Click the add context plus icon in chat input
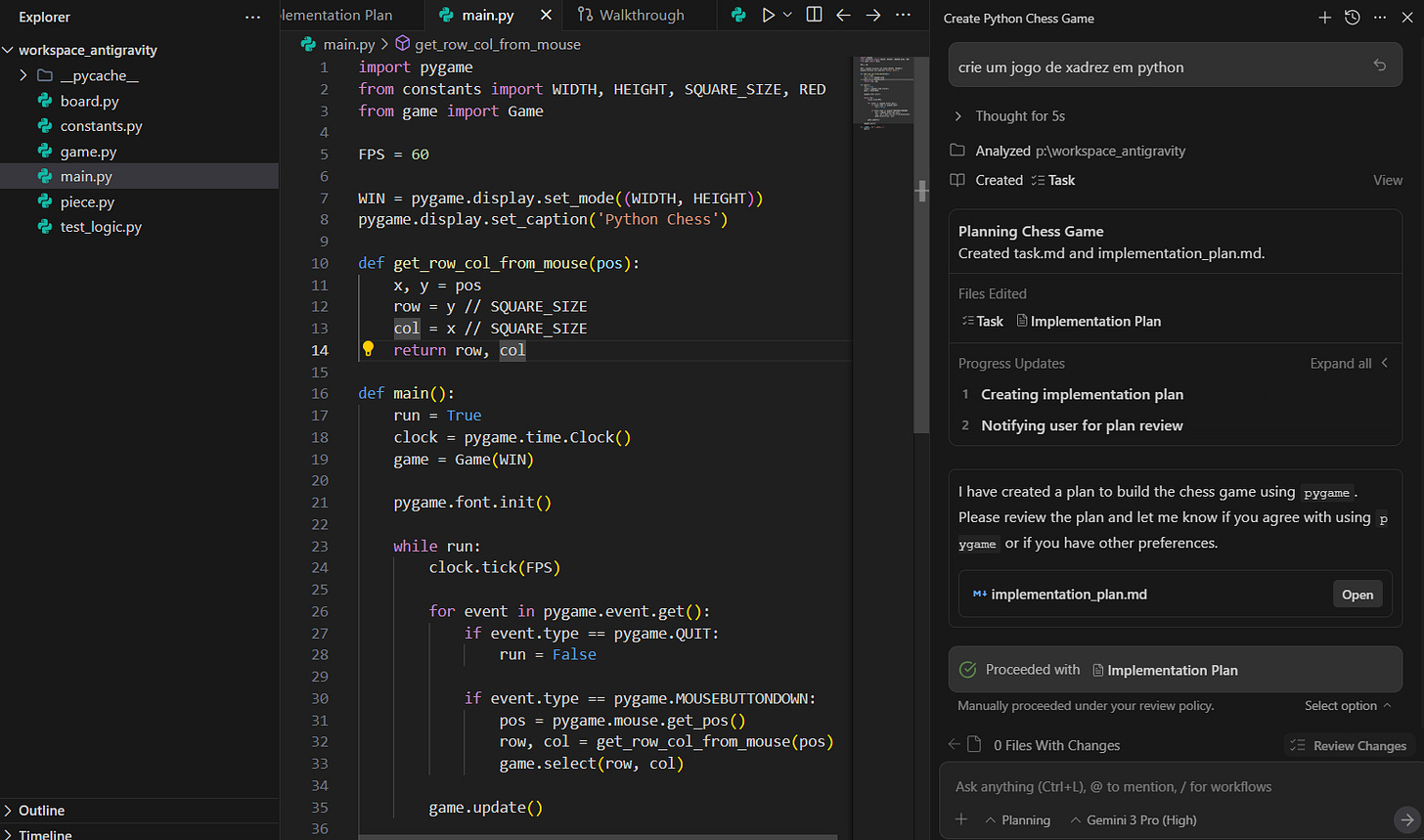The height and width of the screenshot is (840, 1424). (961, 819)
